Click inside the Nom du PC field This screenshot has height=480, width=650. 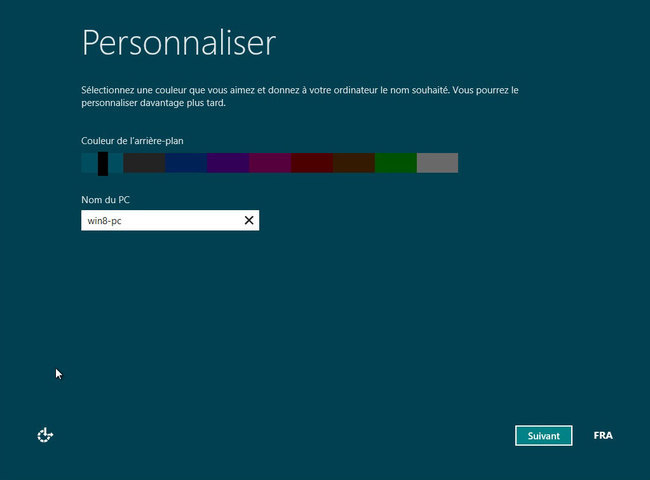(170, 220)
